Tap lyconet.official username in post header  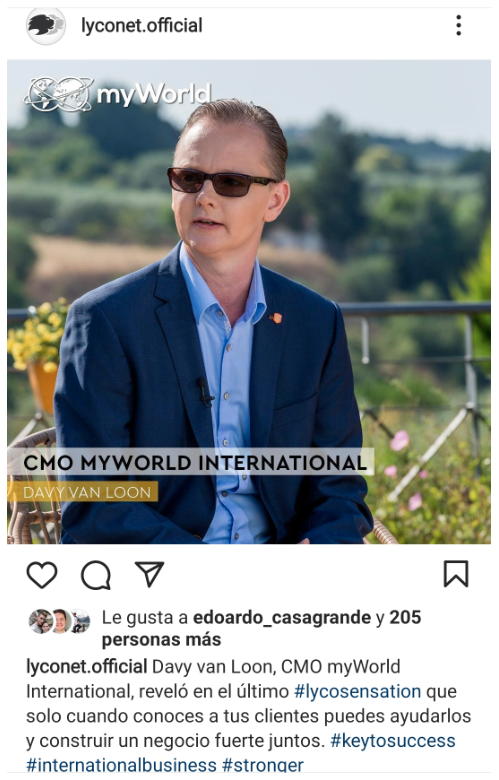tap(142, 25)
